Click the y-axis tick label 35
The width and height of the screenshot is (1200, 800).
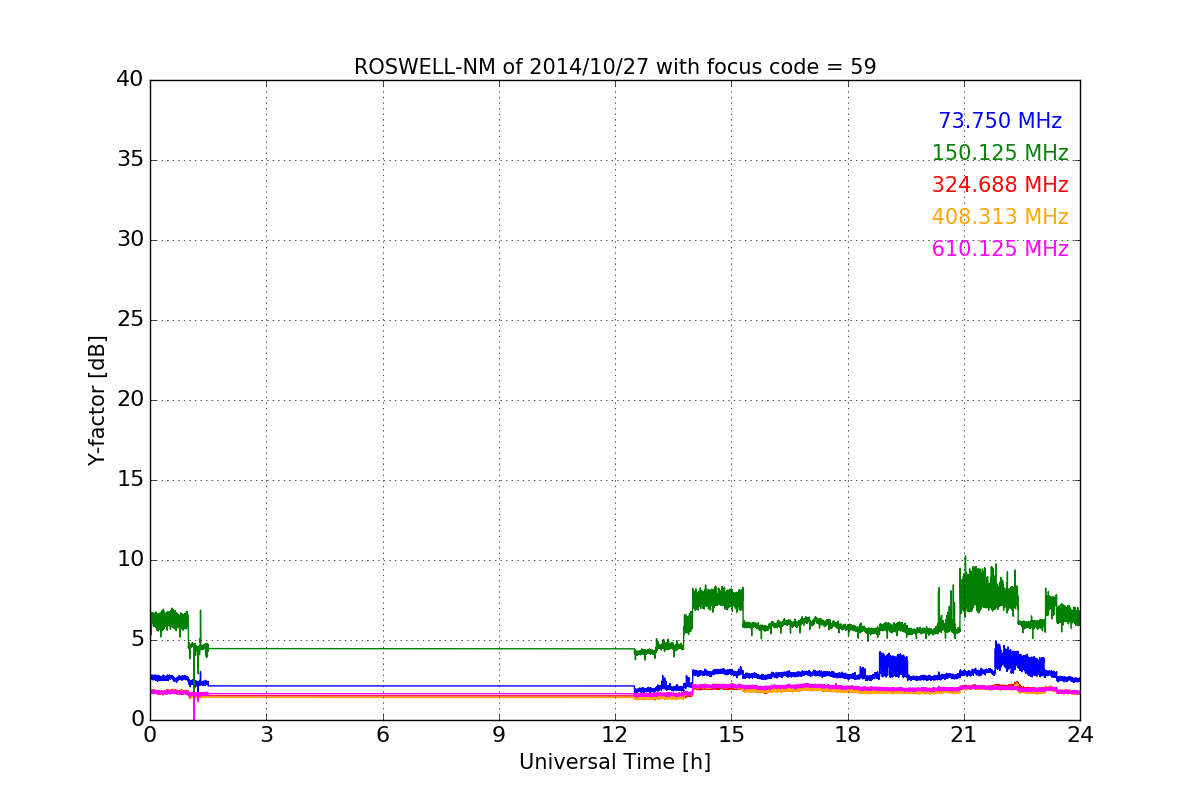click(130, 160)
